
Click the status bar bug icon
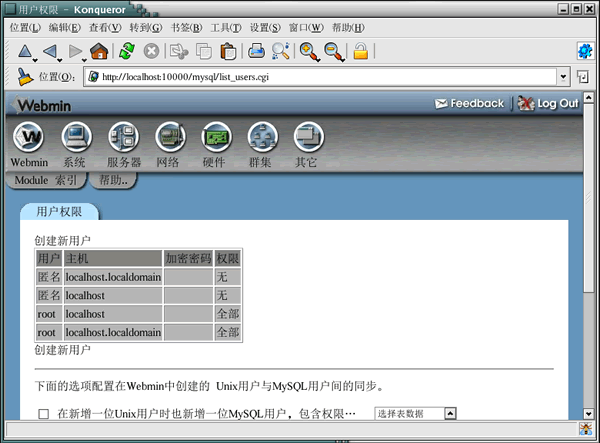pyautogui.click(x=585, y=429)
